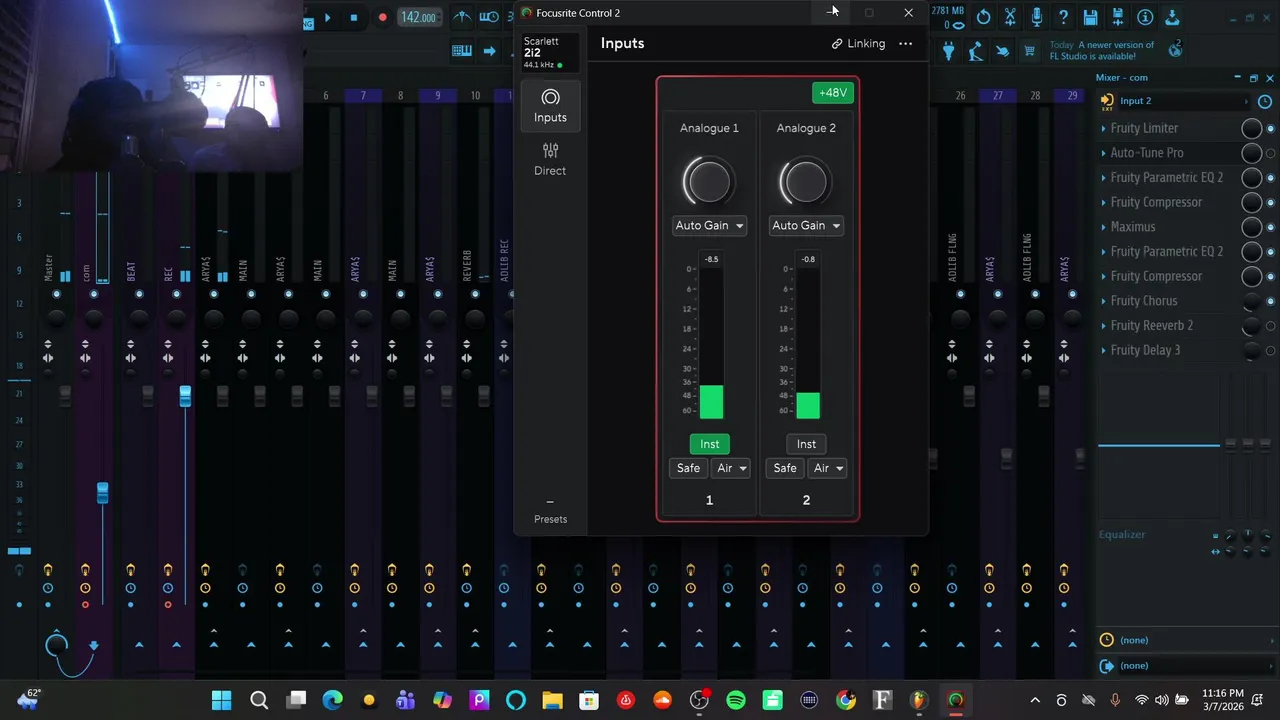Click the Scarlett 2i2 device selector
Viewport: 1280px width, 720px height.
point(549,52)
